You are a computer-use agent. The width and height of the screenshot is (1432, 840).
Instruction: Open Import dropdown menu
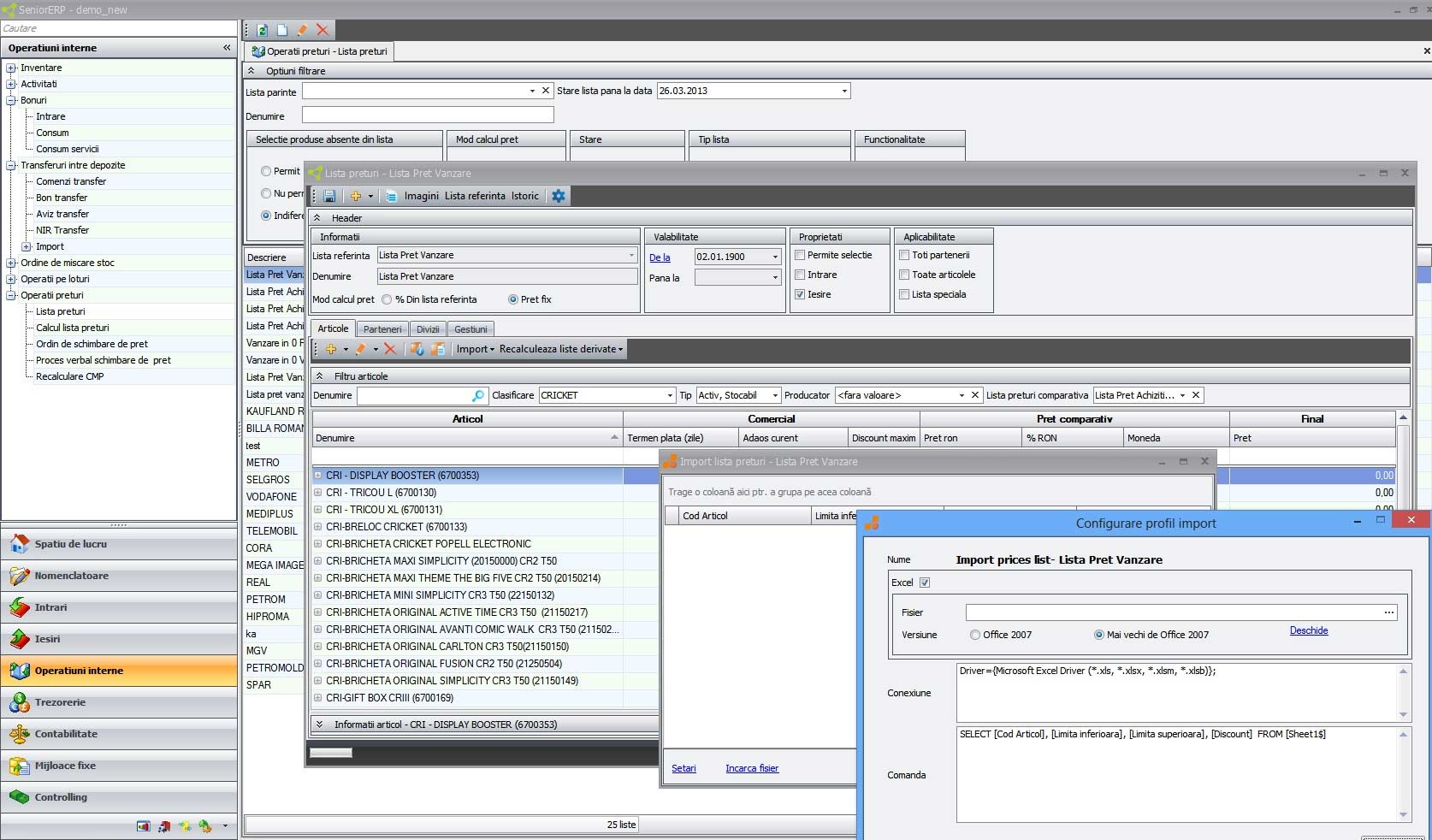pyautogui.click(x=475, y=349)
